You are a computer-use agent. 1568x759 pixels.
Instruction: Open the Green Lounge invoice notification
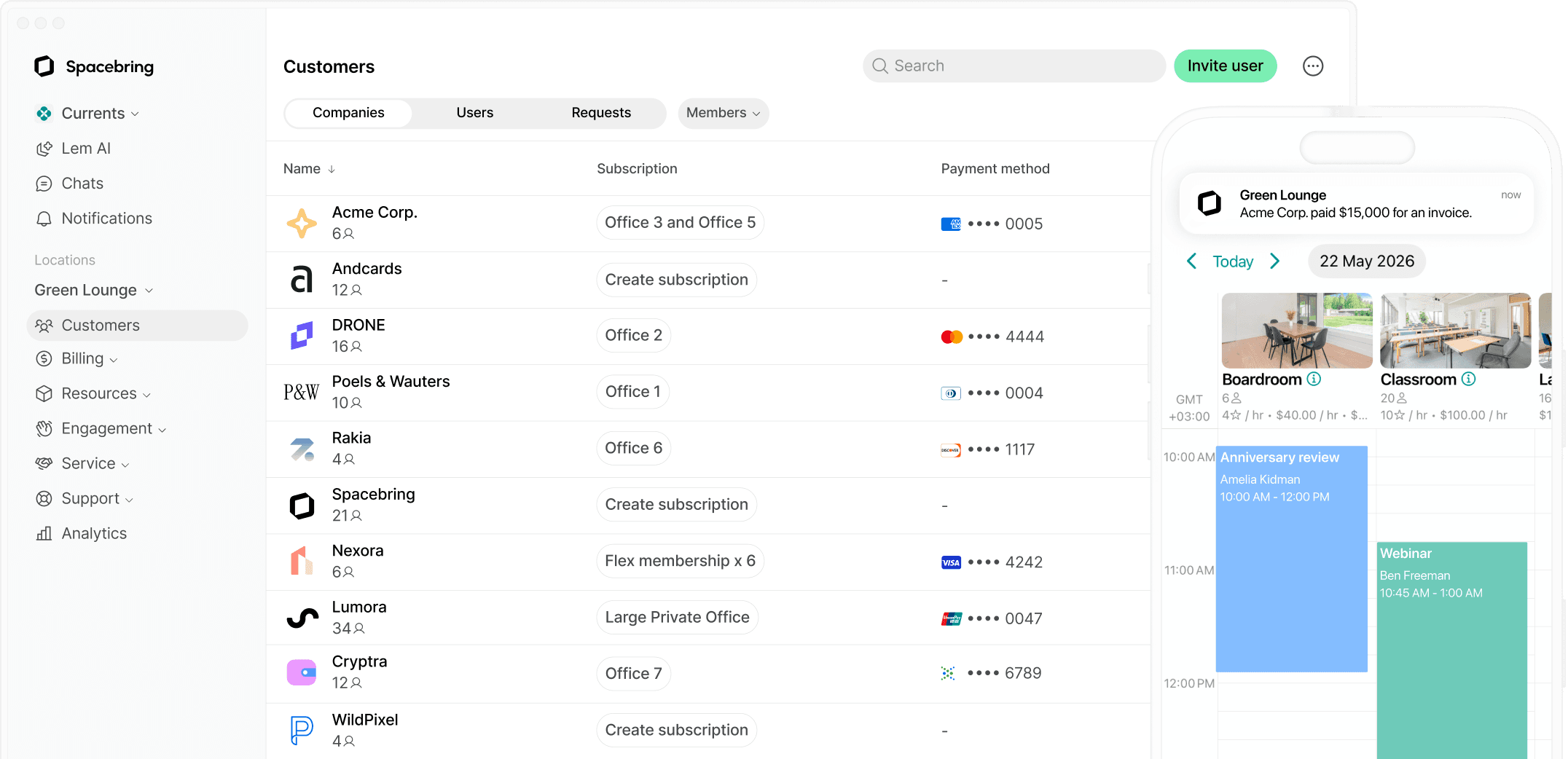pos(1357,204)
